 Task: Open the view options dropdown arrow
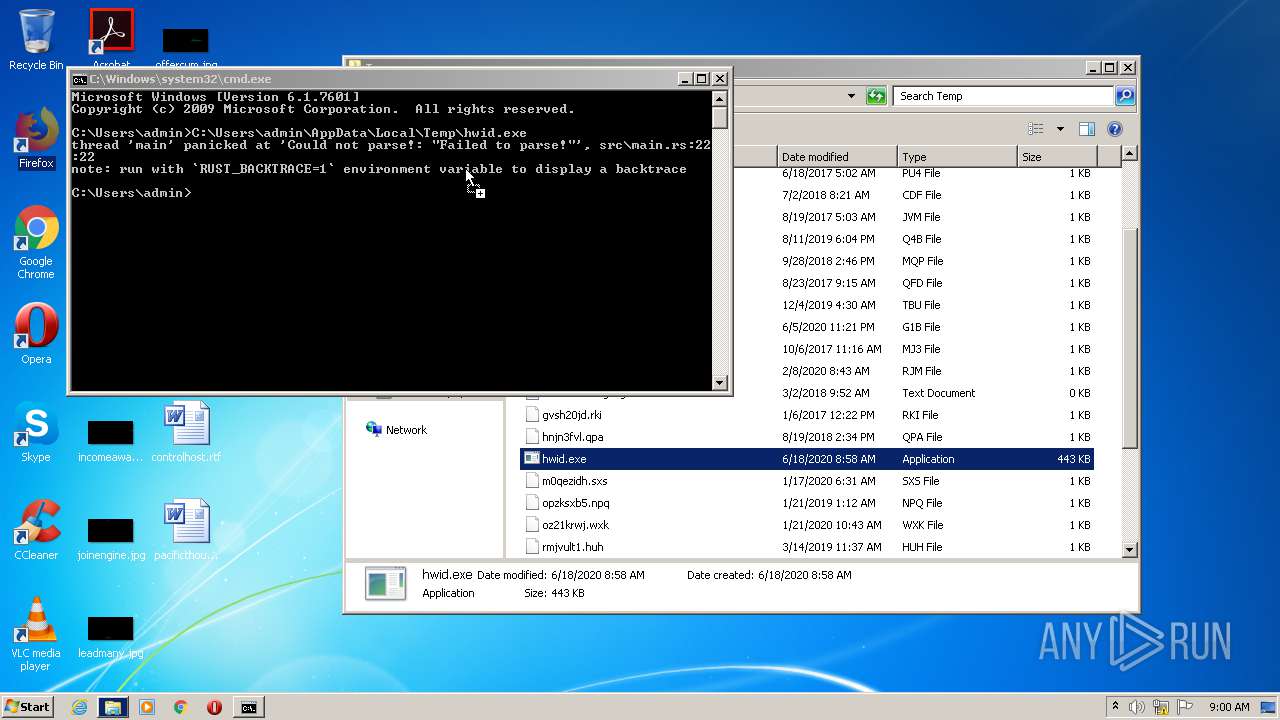(x=1060, y=129)
